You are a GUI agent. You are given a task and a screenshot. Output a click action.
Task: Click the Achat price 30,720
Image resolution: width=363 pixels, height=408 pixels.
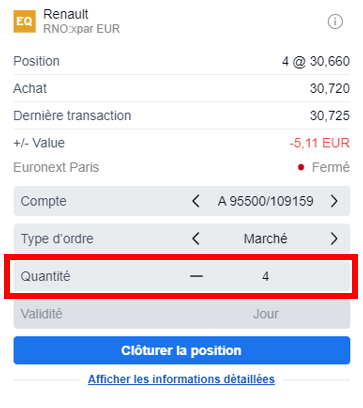tap(330, 89)
